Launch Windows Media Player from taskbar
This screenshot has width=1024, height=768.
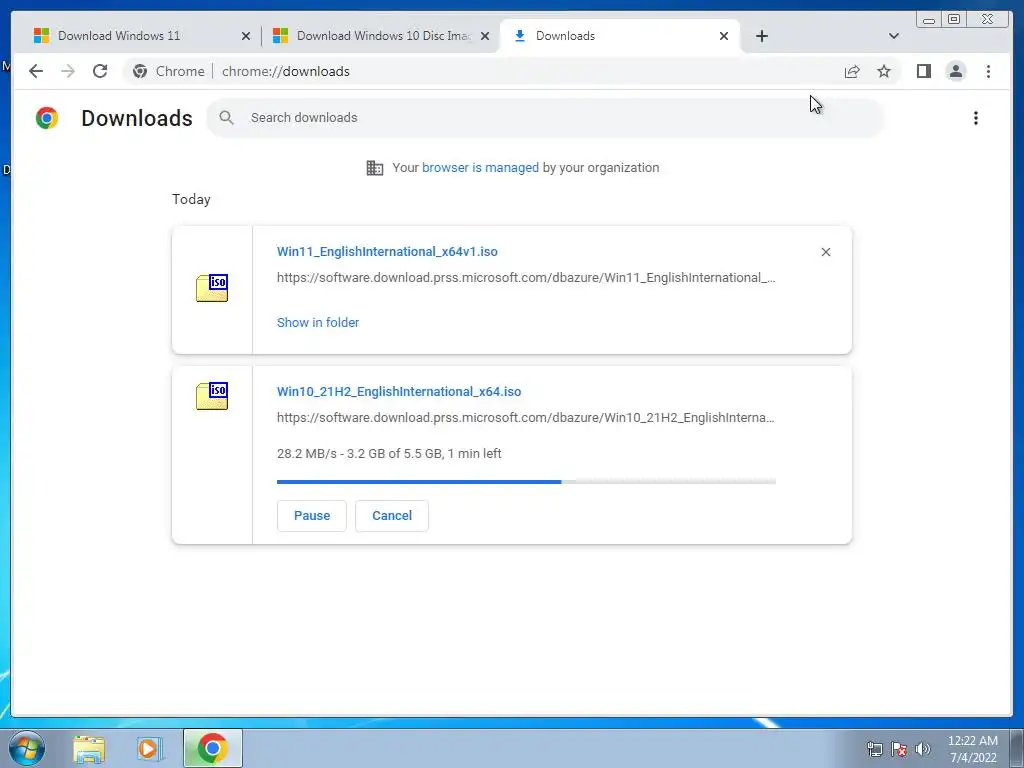(150, 748)
